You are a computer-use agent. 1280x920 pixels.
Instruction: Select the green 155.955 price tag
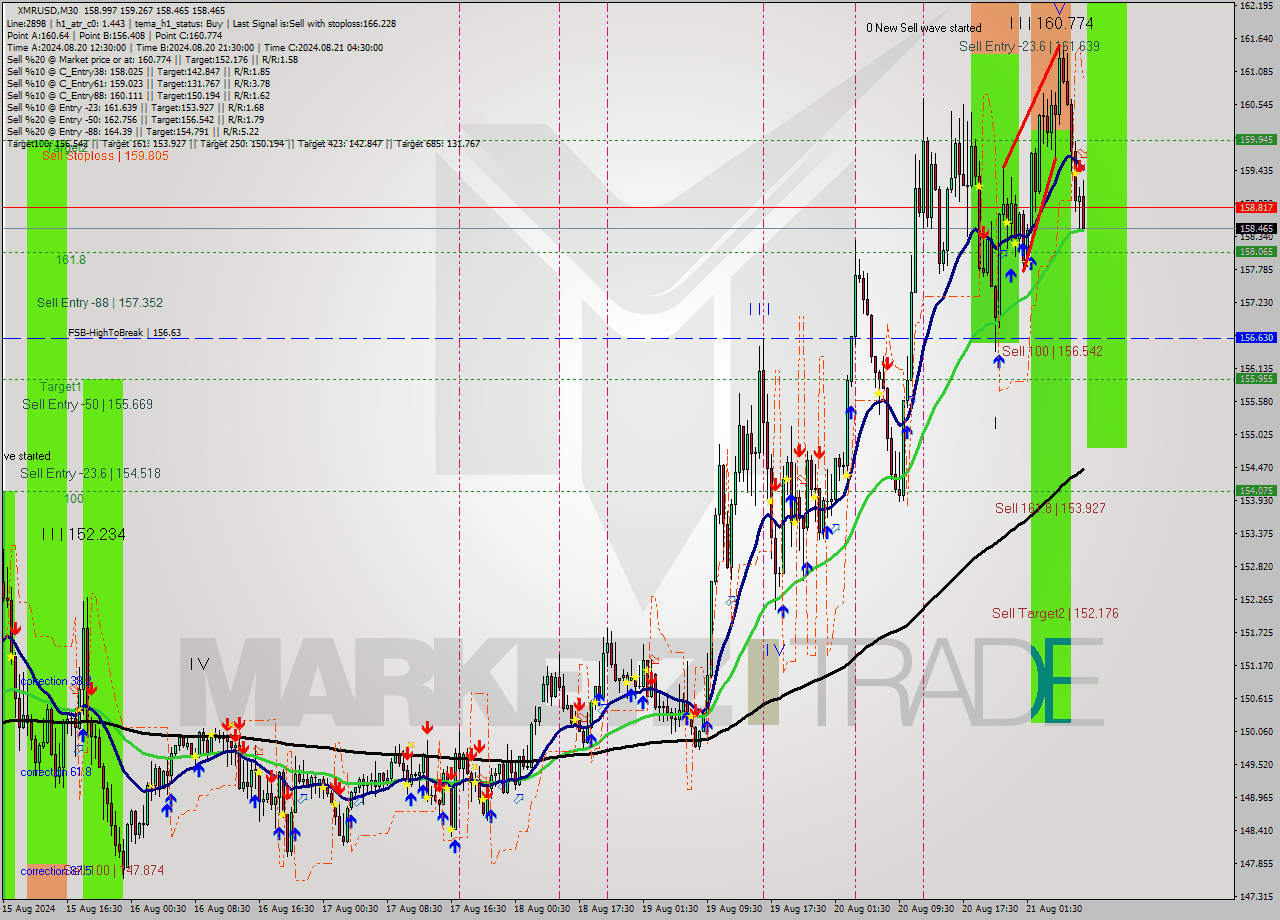point(1256,379)
